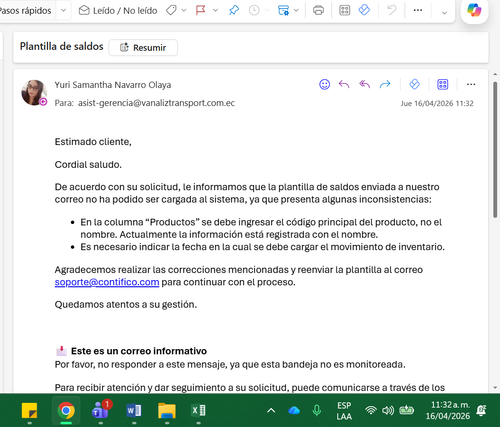
Task: Click the microphone icon in tray
Action: coord(317,410)
